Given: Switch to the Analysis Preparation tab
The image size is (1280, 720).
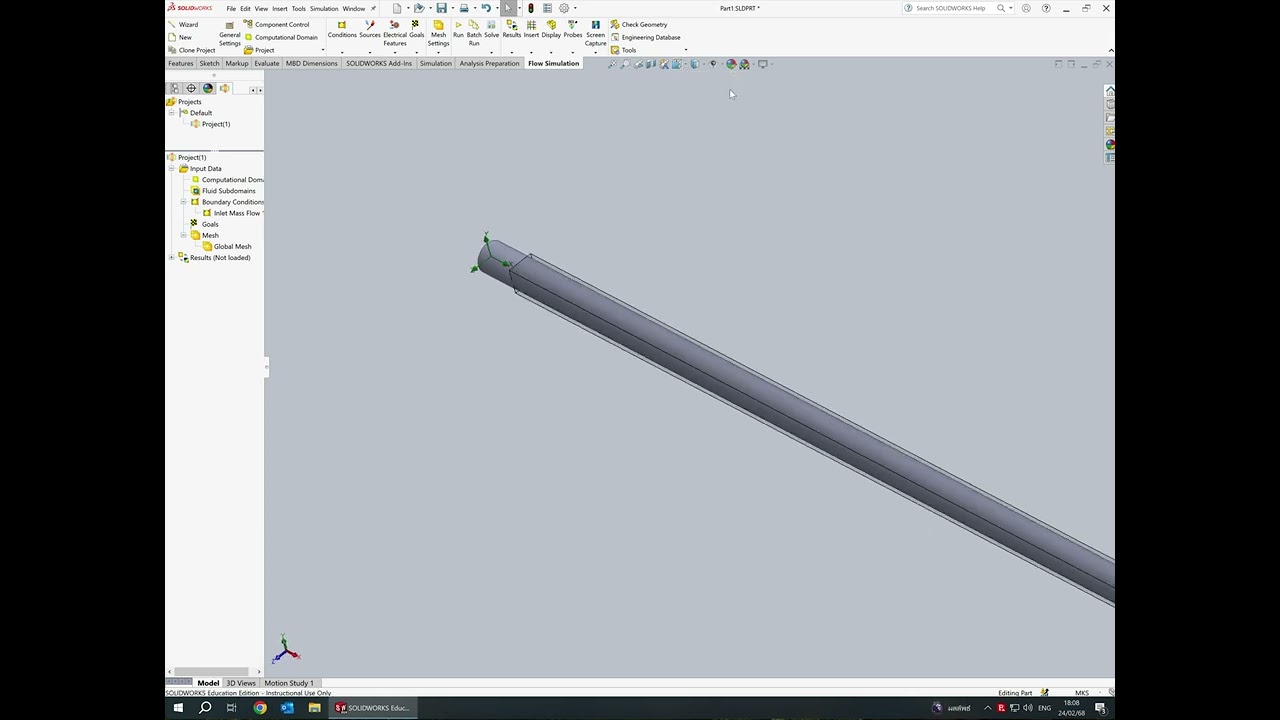Looking at the screenshot, I should [489, 63].
